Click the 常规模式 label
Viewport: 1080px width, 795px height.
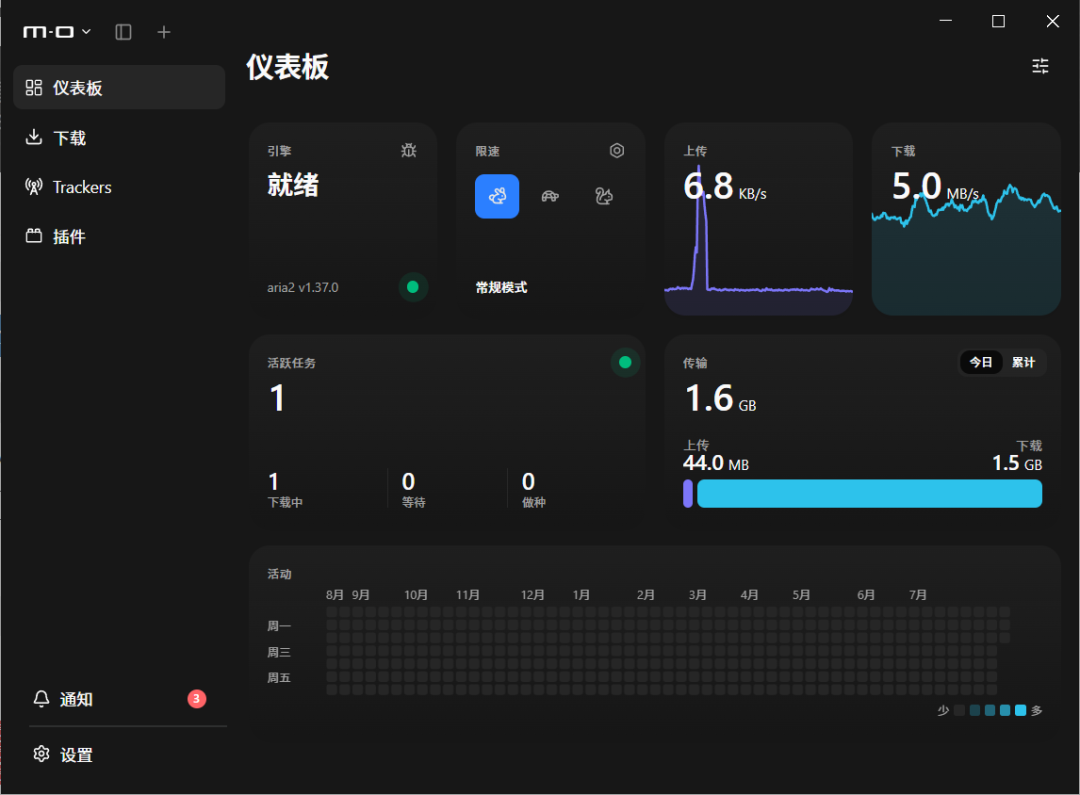point(501,287)
